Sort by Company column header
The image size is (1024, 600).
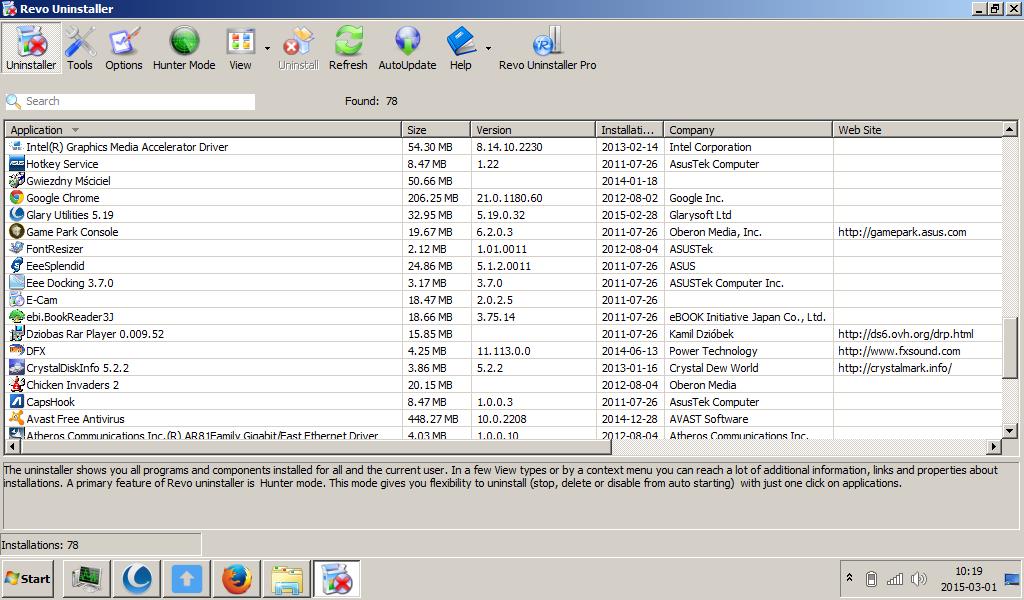748,130
